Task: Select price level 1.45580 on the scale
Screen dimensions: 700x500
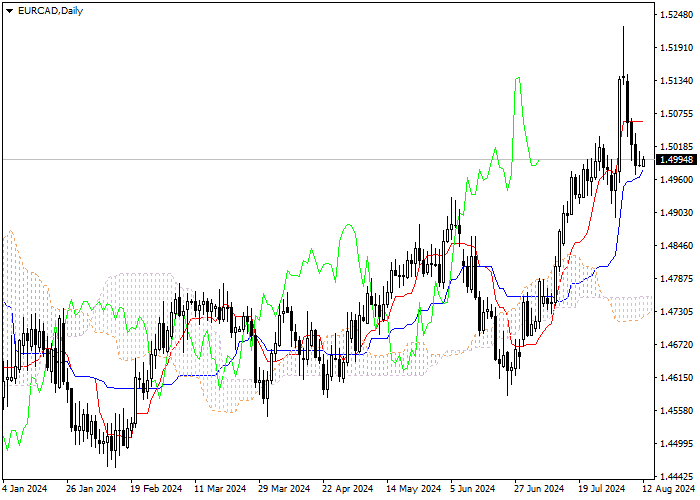Action: [676, 410]
